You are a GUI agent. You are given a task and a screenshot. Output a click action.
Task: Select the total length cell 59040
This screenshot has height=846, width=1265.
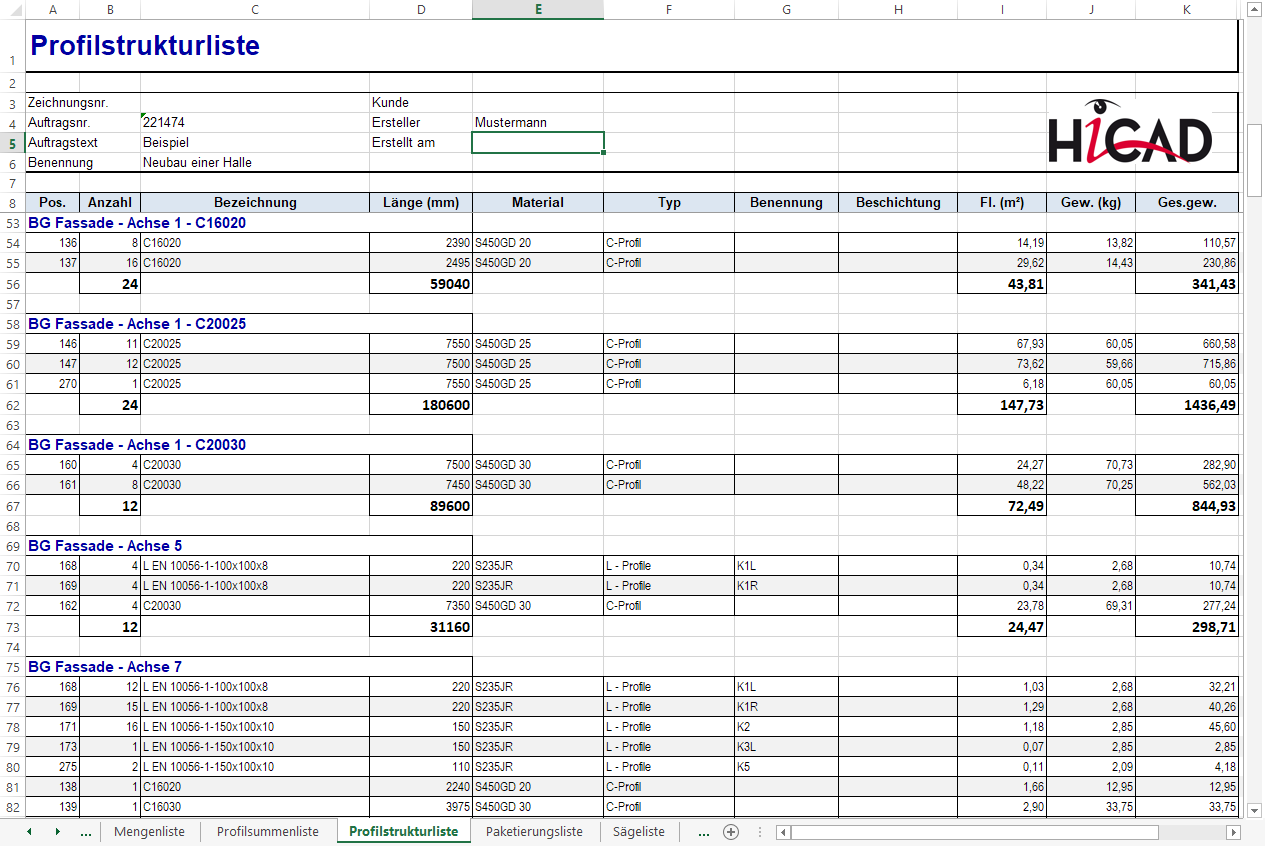(x=421, y=284)
